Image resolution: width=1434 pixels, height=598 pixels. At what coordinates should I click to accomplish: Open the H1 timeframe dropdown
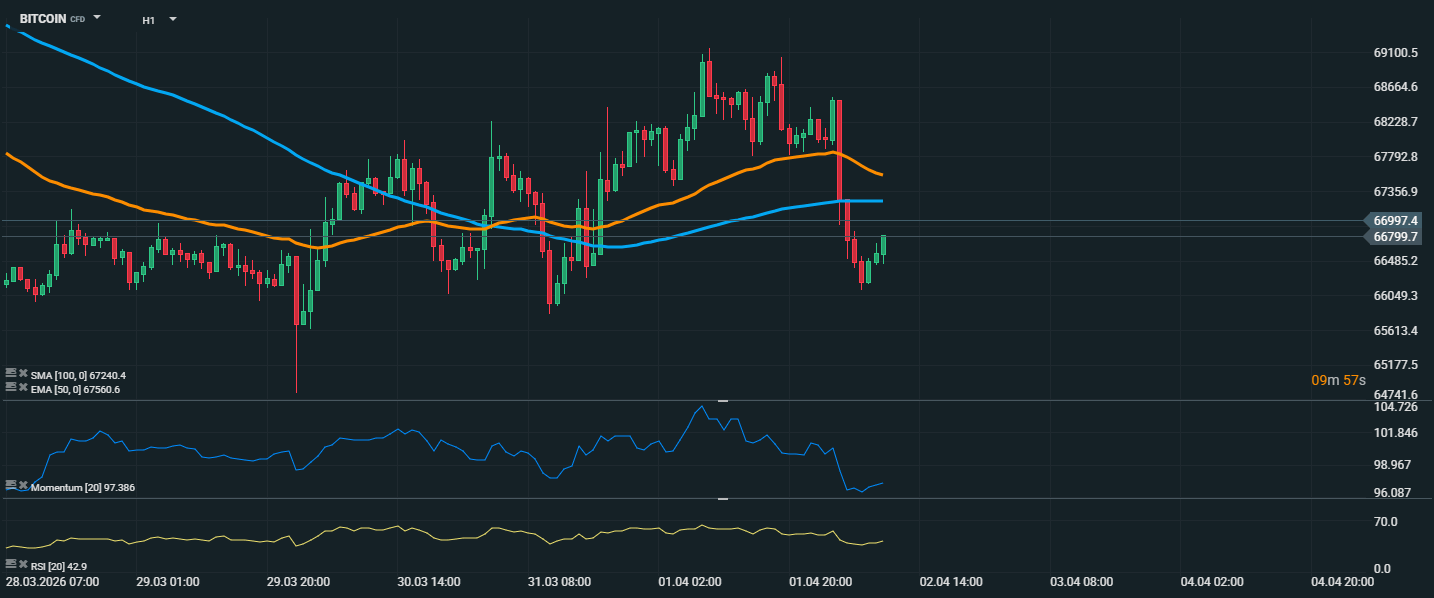(173, 19)
